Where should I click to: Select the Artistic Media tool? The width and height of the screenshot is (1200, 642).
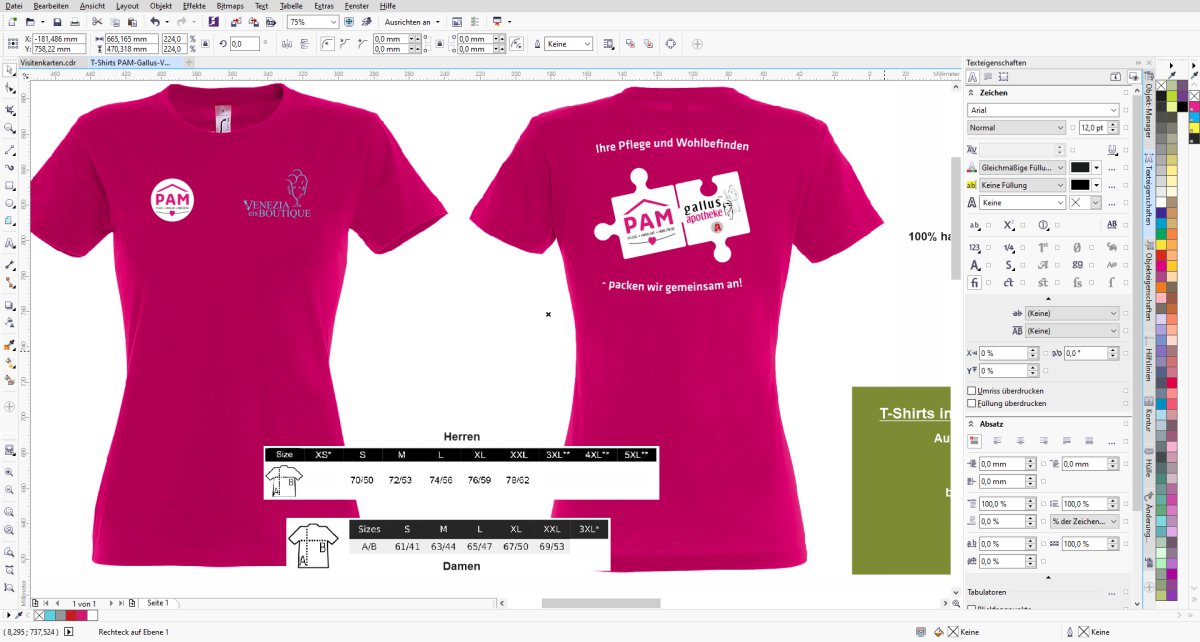coord(9,167)
